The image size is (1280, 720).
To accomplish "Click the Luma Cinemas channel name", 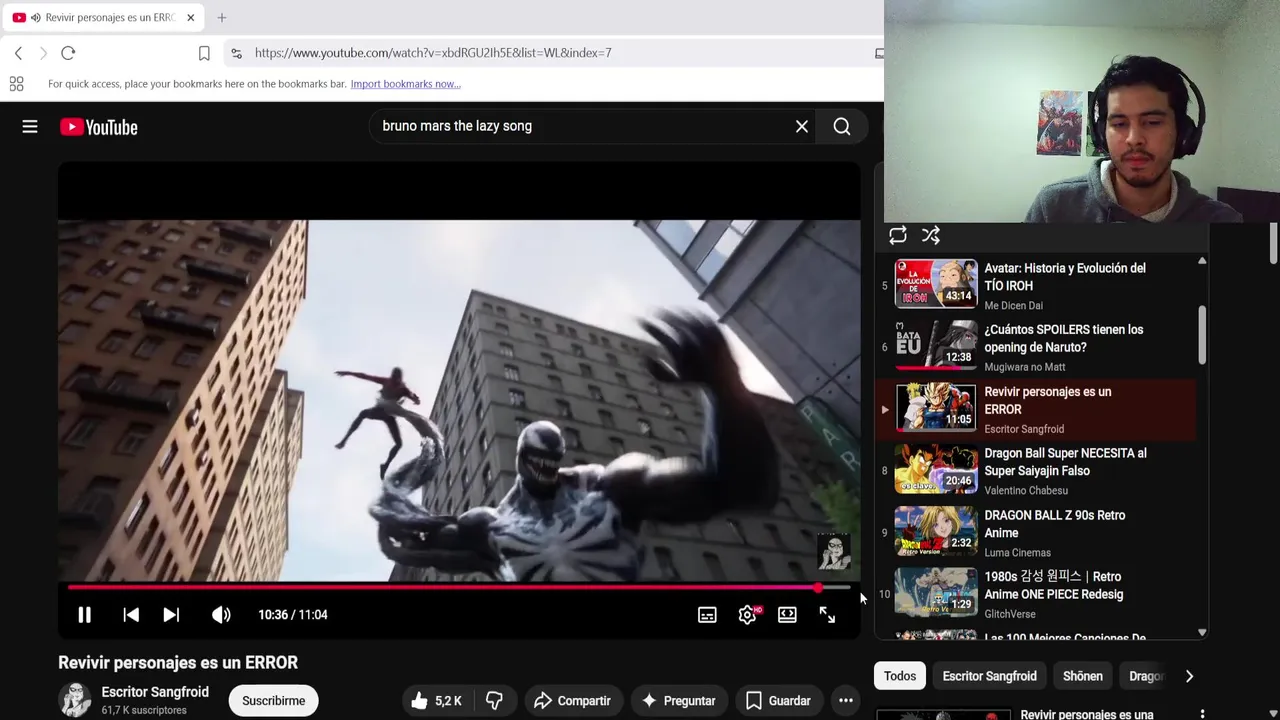I will coord(1017,553).
